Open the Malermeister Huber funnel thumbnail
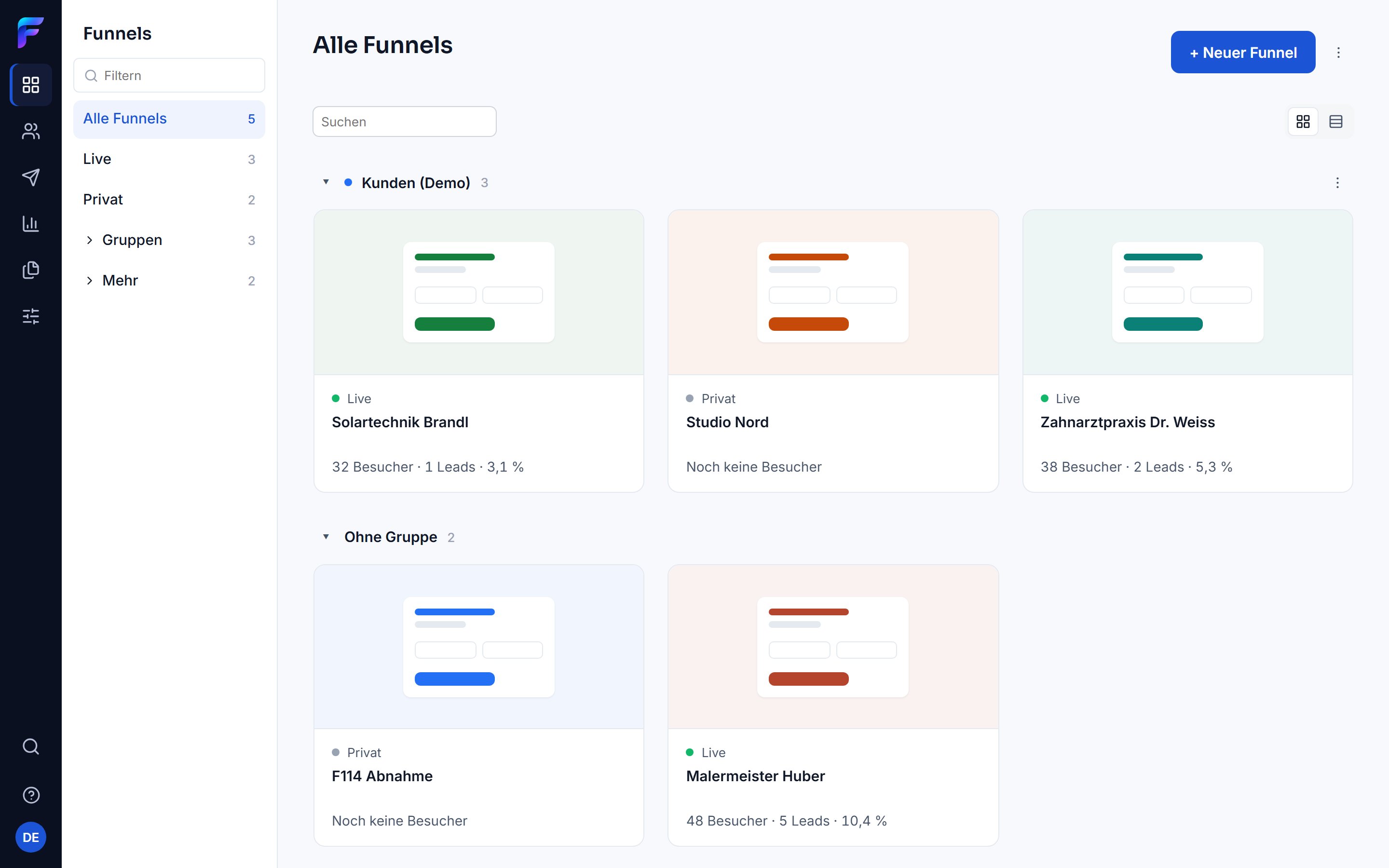 click(x=833, y=647)
